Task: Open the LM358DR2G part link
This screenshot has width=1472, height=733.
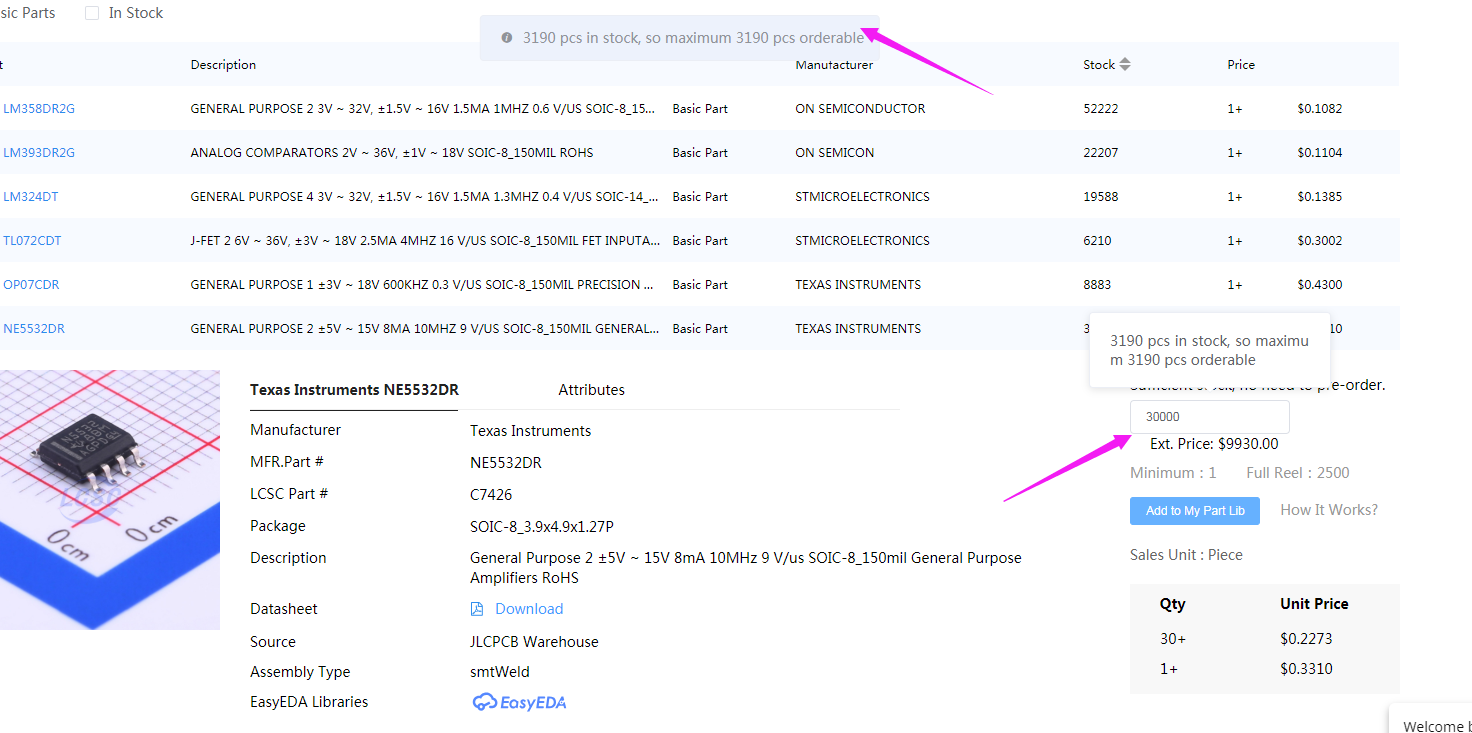Action: pos(39,109)
